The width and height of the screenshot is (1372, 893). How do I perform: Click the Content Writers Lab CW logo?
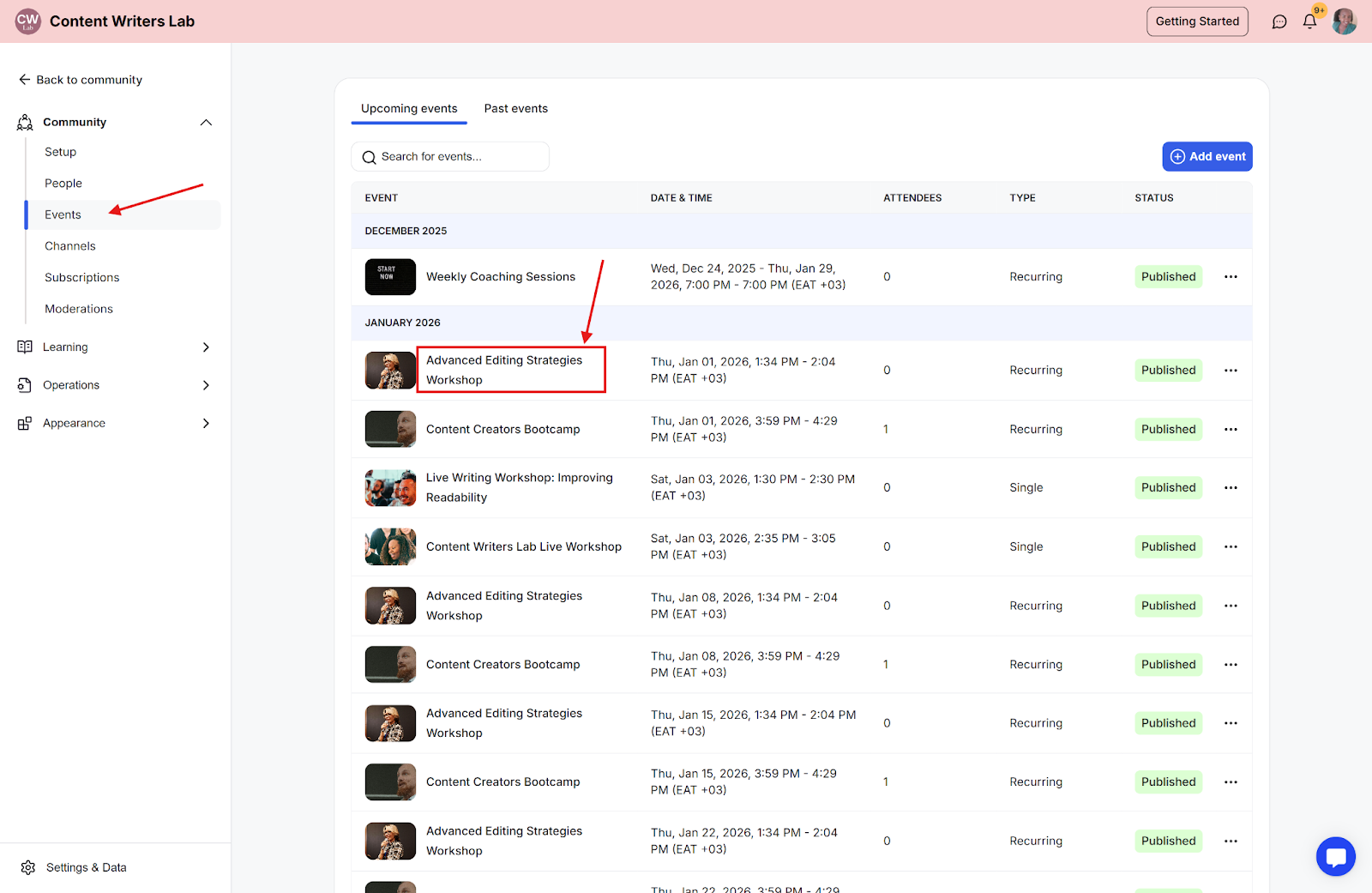(x=28, y=21)
